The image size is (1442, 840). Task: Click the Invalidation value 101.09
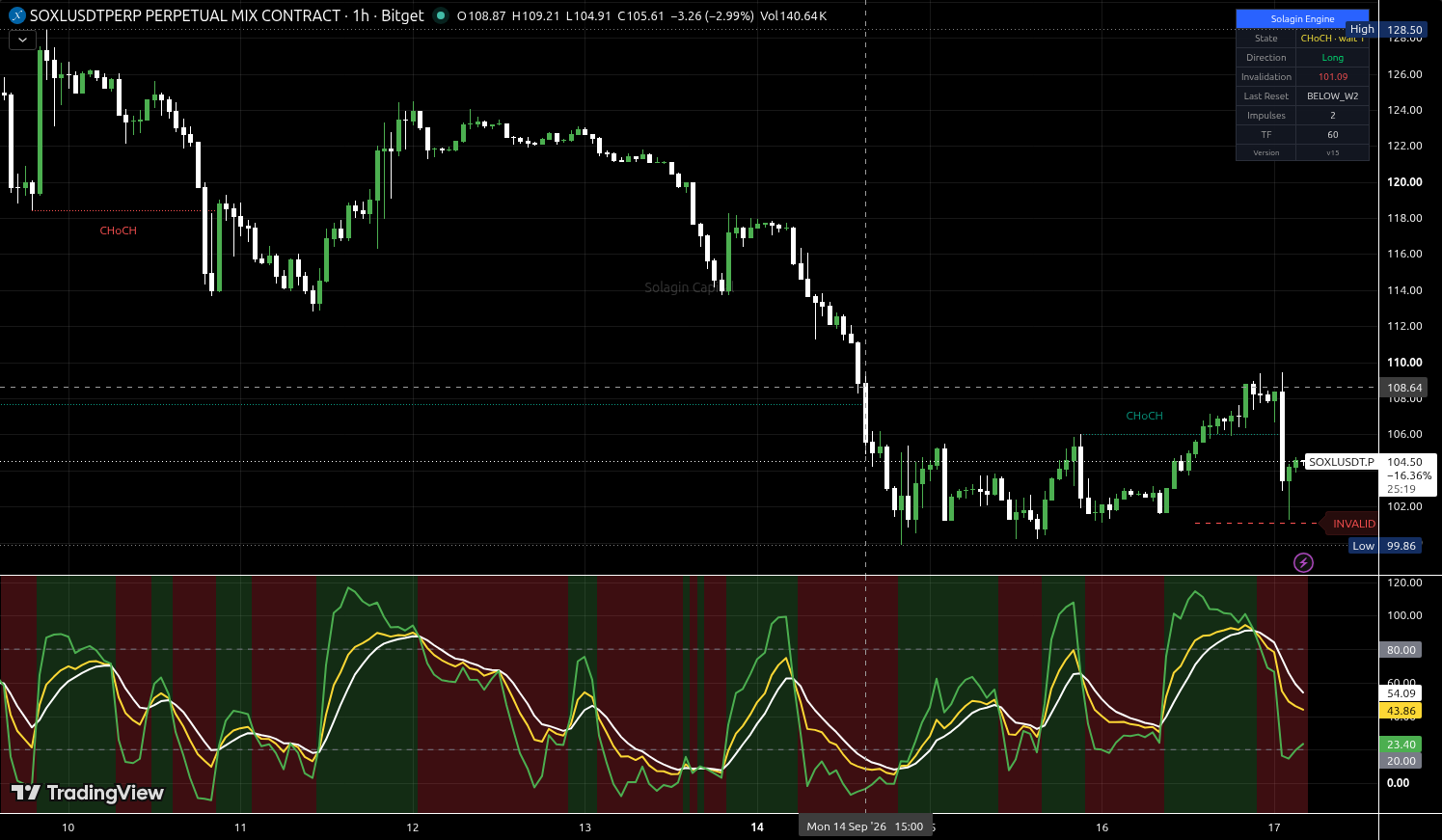[x=1333, y=77]
